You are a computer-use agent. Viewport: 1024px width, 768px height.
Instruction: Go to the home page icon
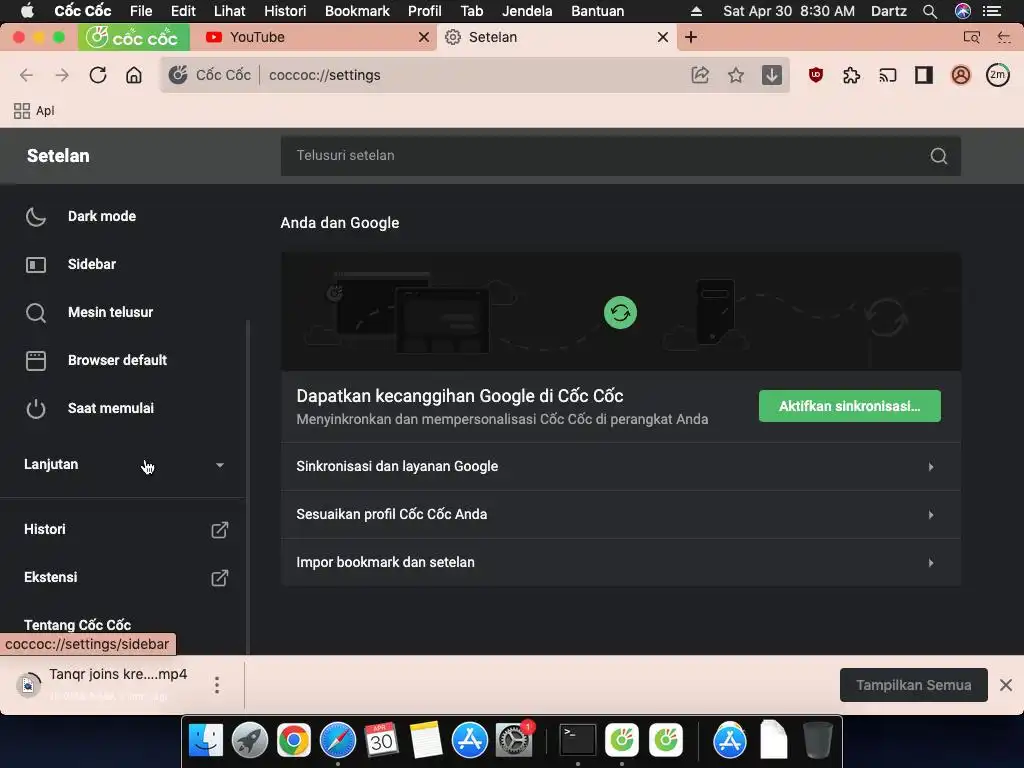[134, 75]
